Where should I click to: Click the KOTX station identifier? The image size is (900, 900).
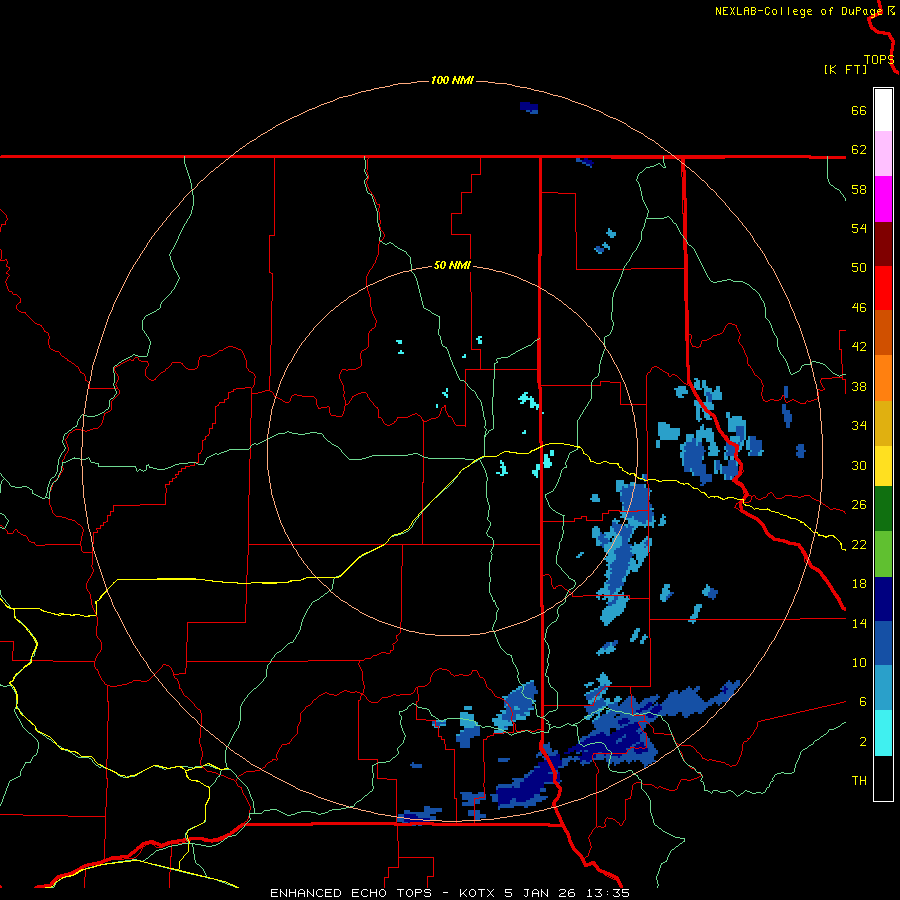click(x=479, y=893)
